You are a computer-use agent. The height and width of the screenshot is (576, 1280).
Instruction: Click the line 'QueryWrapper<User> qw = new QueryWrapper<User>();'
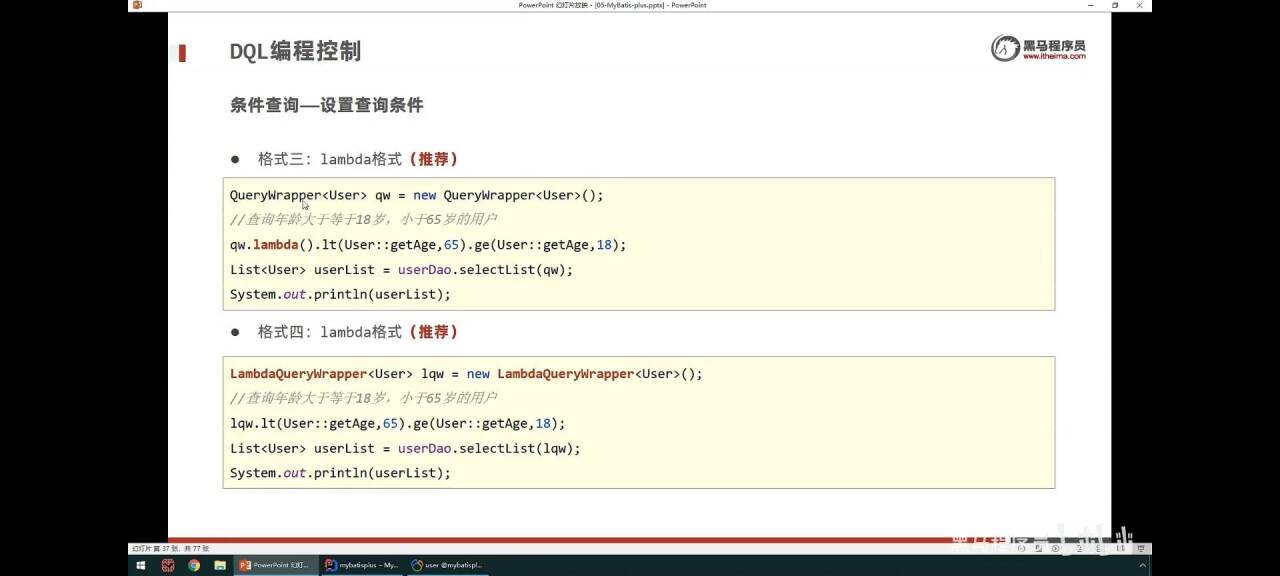point(417,195)
